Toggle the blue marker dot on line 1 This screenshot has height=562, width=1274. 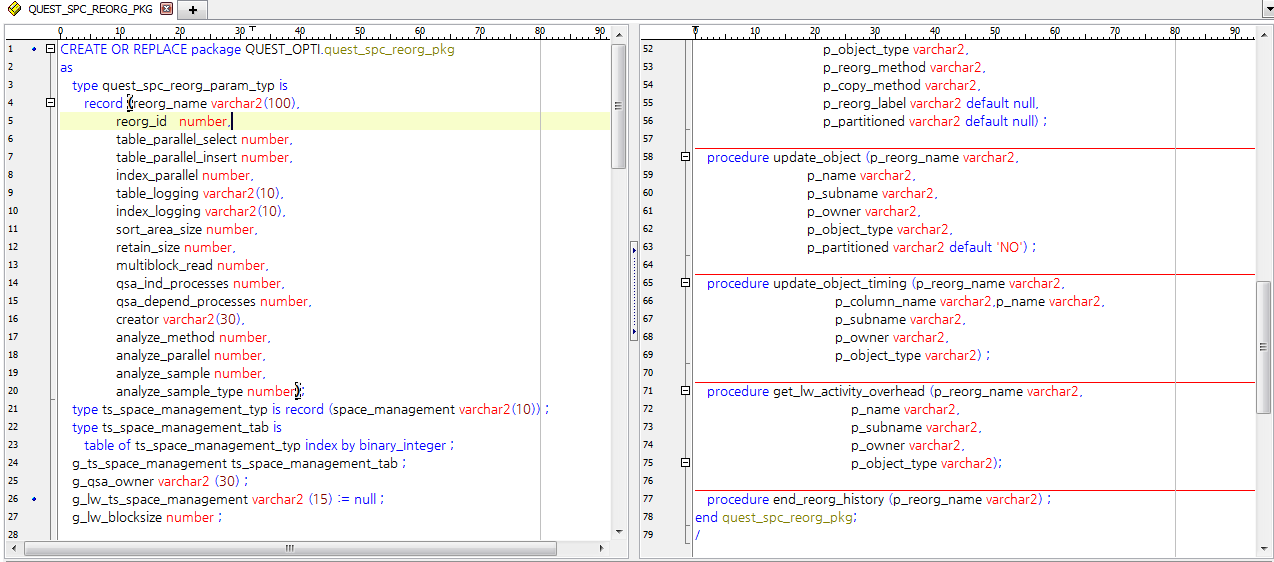click(34, 49)
